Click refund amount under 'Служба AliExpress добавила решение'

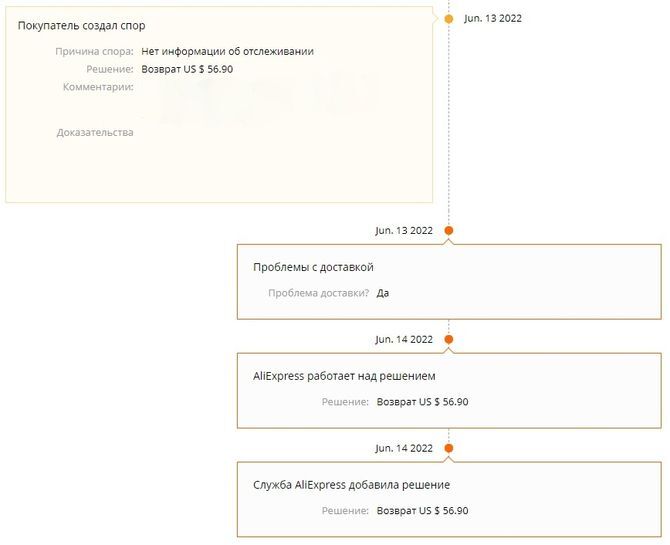(422, 511)
